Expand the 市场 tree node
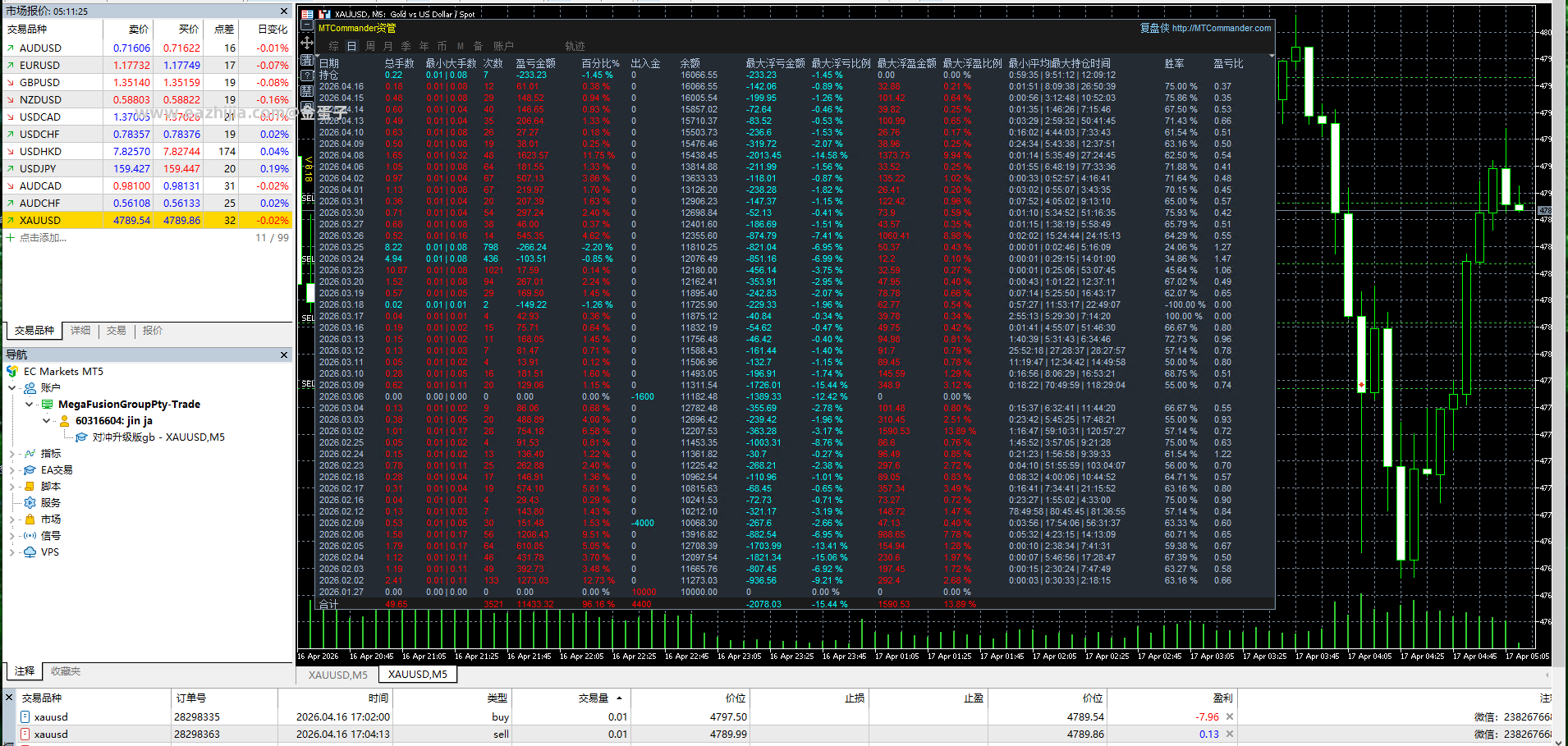Image resolution: width=1568 pixels, height=746 pixels. click(11, 519)
